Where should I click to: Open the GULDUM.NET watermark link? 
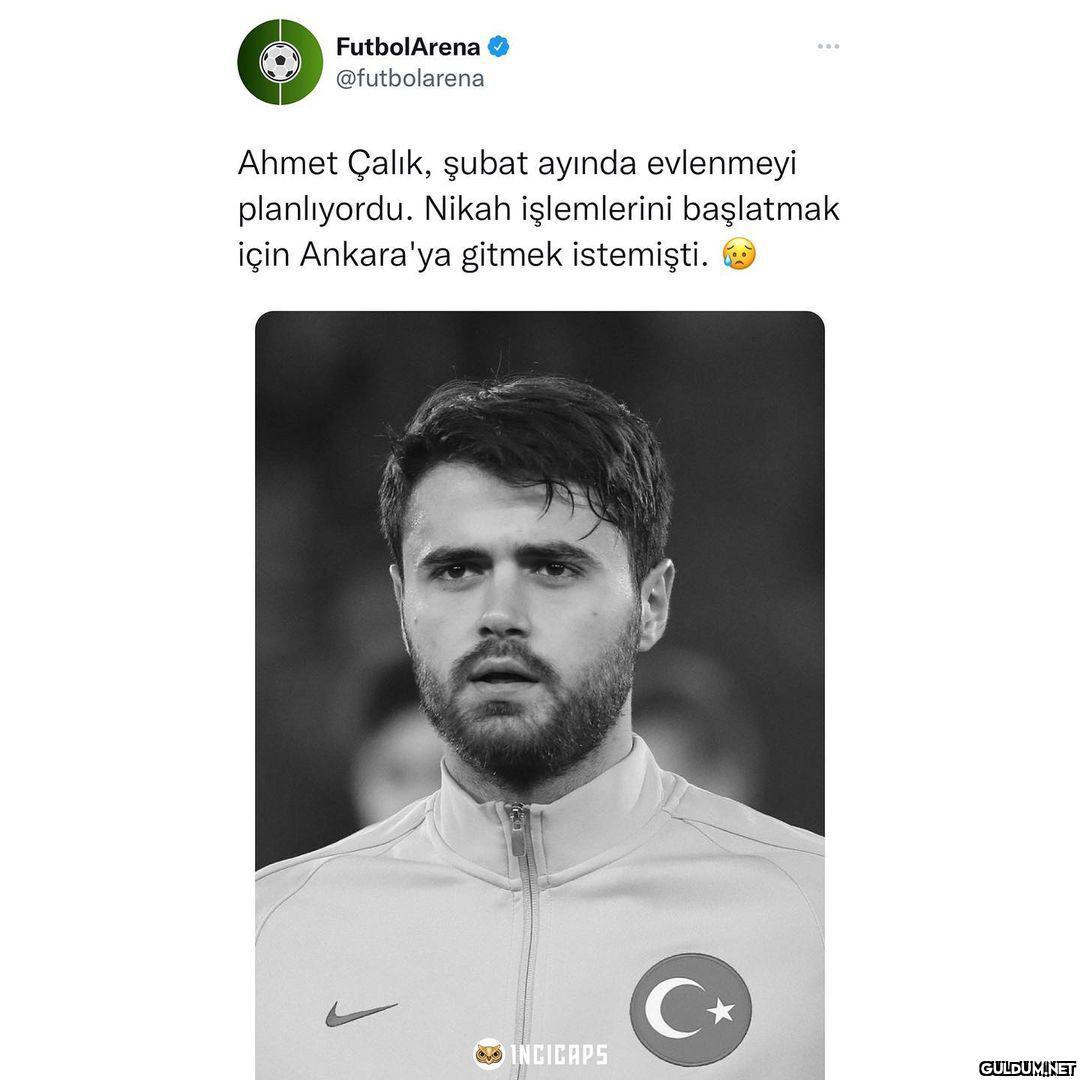coord(1027,1068)
